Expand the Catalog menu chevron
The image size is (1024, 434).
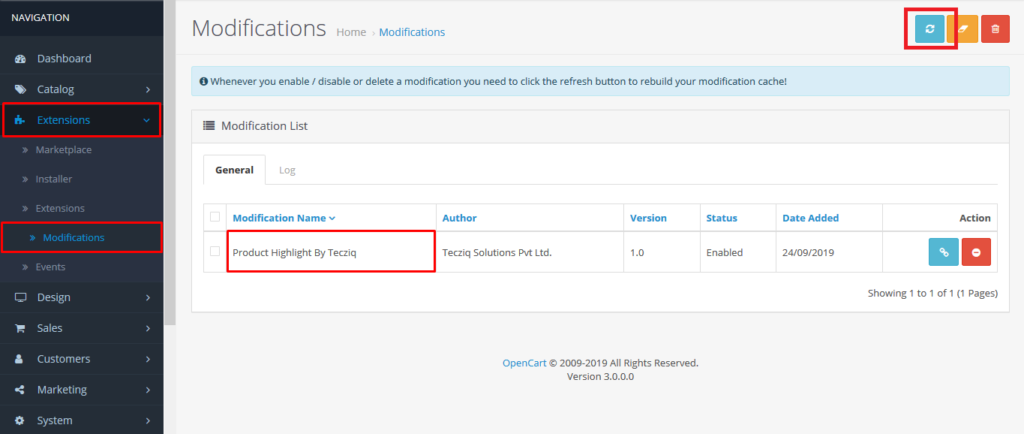tap(148, 89)
